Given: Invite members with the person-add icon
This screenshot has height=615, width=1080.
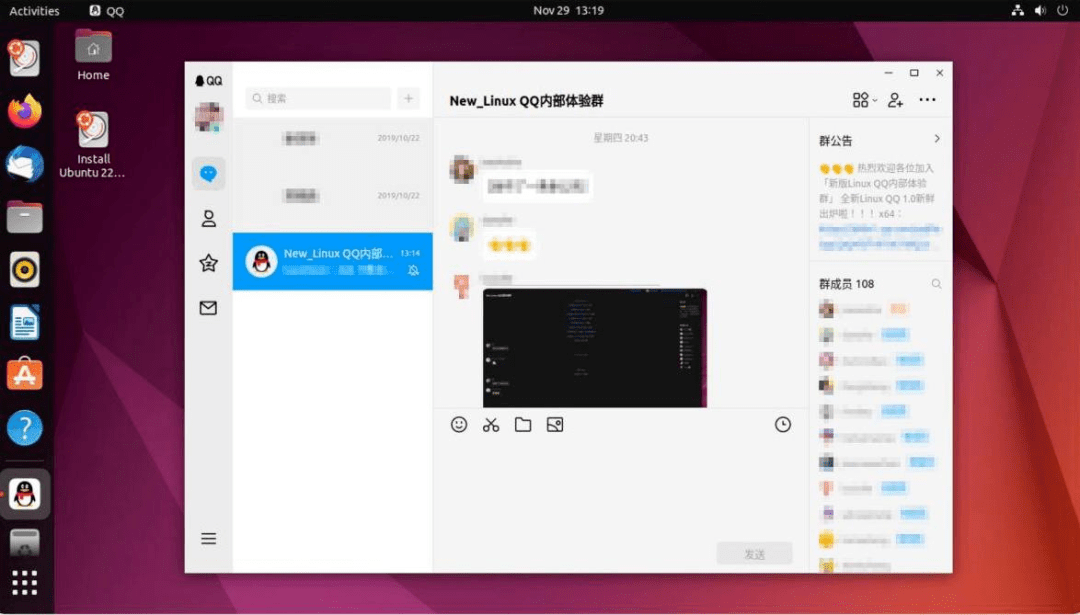Looking at the screenshot, I should pyautogui.click(x=894, y=99).
